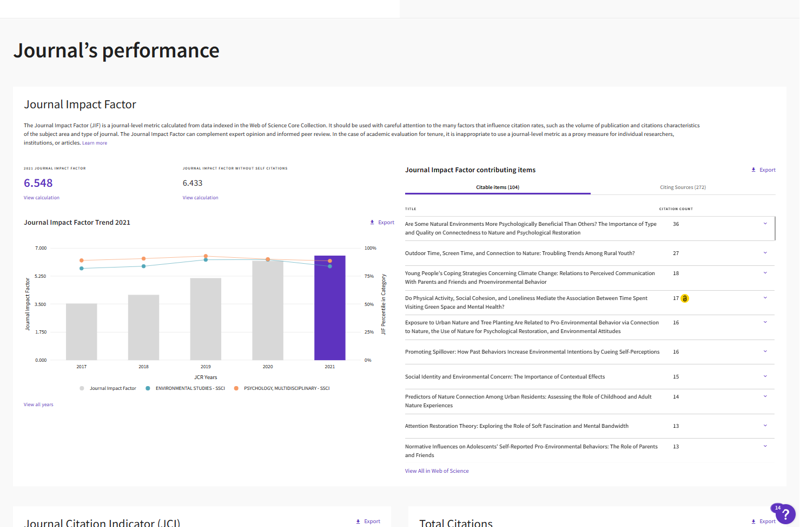This screenshot has width=800, height=527.
Task: Open View calculation under 6.433 without self citations
Action: coord(200,198)
